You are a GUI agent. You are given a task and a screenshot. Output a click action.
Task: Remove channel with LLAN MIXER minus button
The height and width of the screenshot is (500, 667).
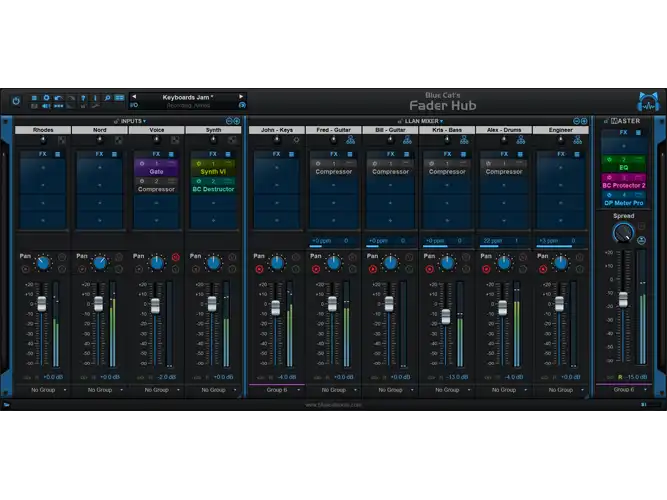click(576, 121)
